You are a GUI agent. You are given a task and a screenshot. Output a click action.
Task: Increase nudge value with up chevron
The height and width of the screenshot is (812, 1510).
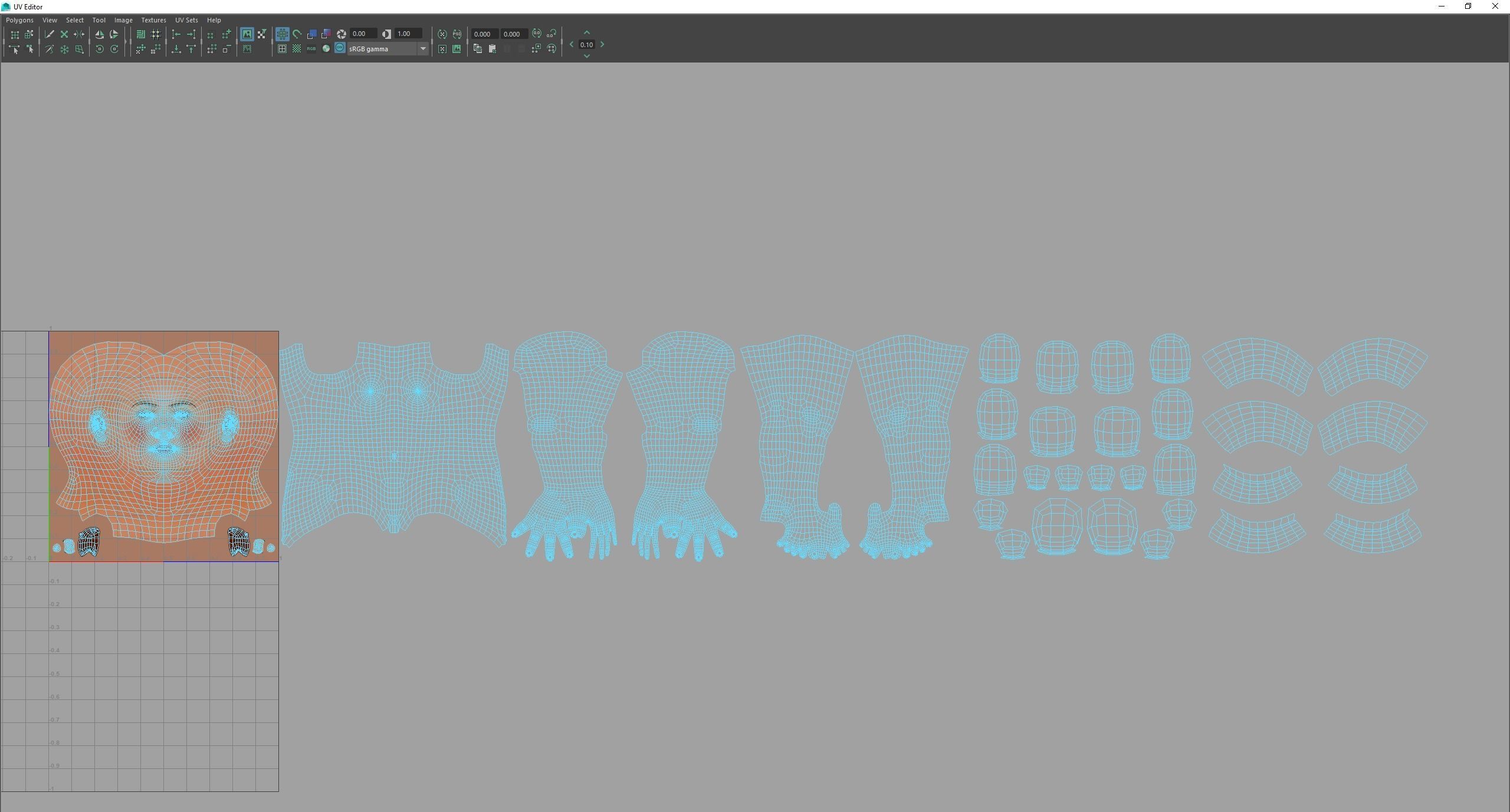[x=586, y=33]
